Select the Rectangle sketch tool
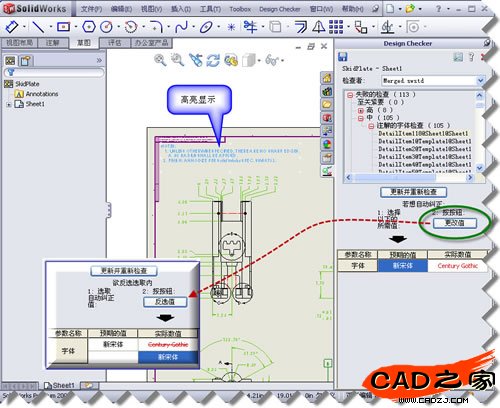This screenshot has width=500, height=408. [x=63, y=27]
